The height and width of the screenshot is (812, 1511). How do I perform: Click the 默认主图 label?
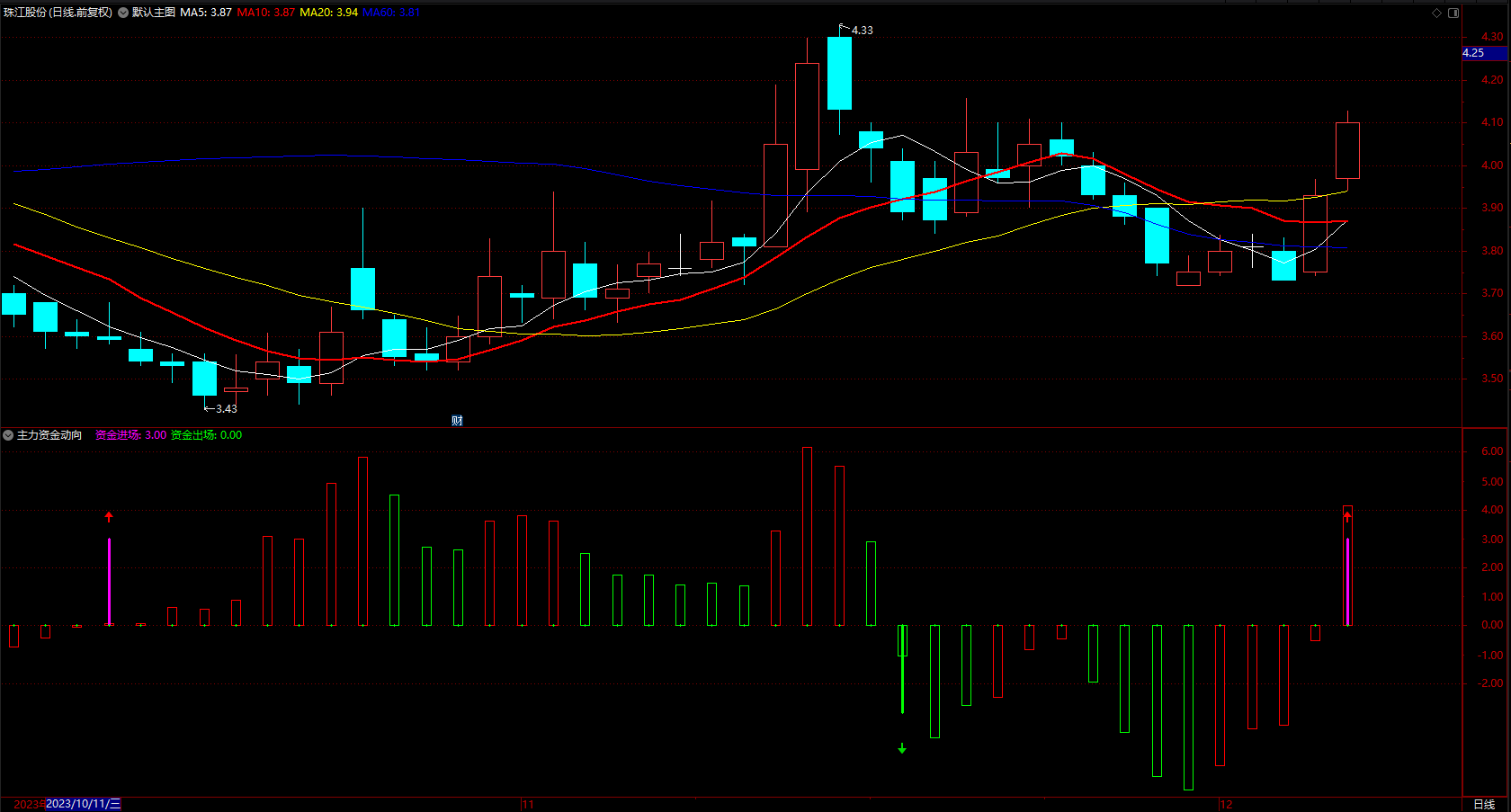pyautogui.click(x=154, y=13)
